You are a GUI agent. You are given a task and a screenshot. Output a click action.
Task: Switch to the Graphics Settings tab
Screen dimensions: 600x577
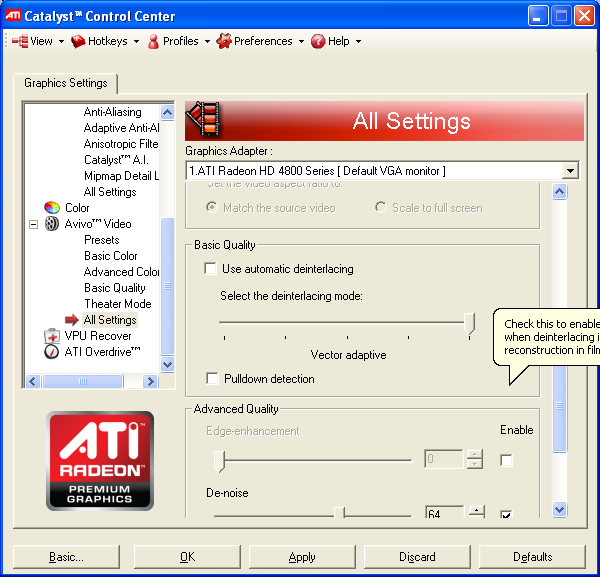point(66,84)
